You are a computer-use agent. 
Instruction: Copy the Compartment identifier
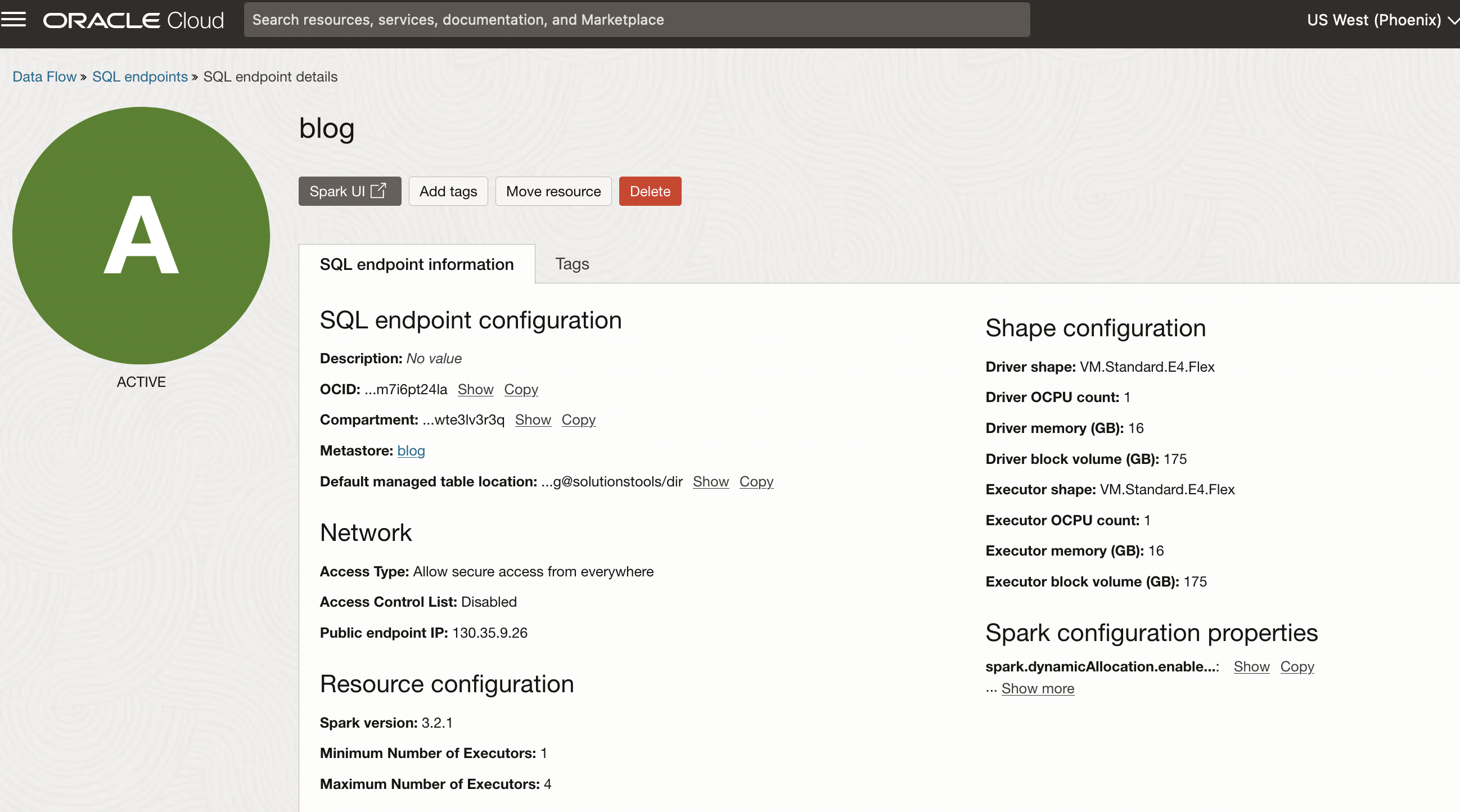(x=578, y=419)
